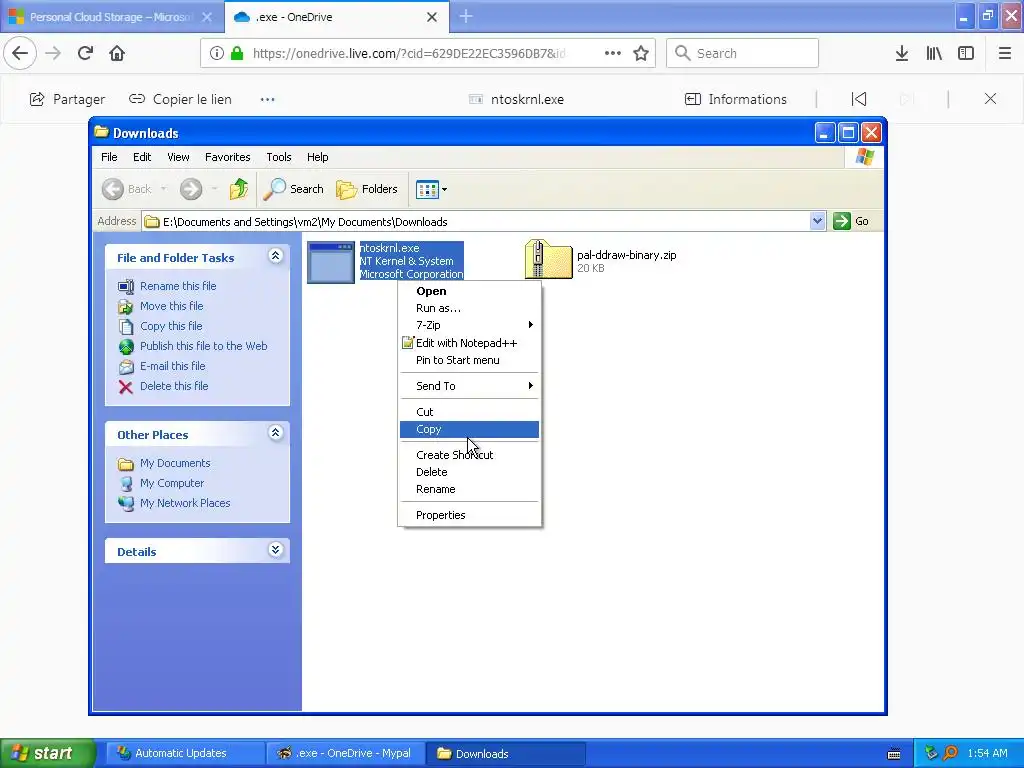
Task: Click the Explorer Forward arrow button
Action: [191, 189]
